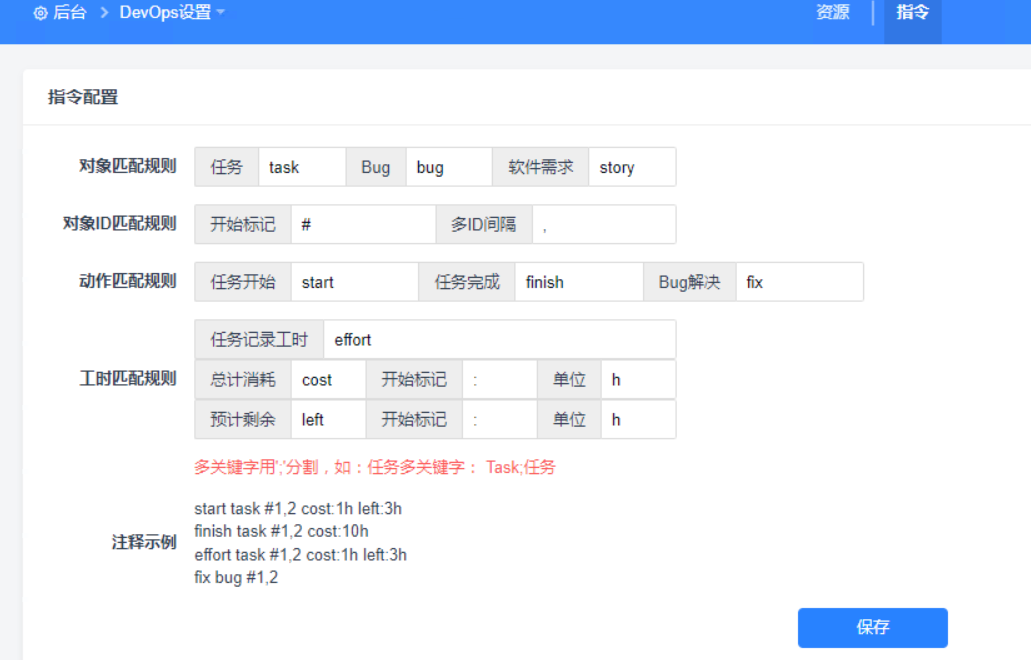Click the 对象ID匹配规则 row label
The width and height of the screenshot is (1031, 660).
[x=119, y=224]
